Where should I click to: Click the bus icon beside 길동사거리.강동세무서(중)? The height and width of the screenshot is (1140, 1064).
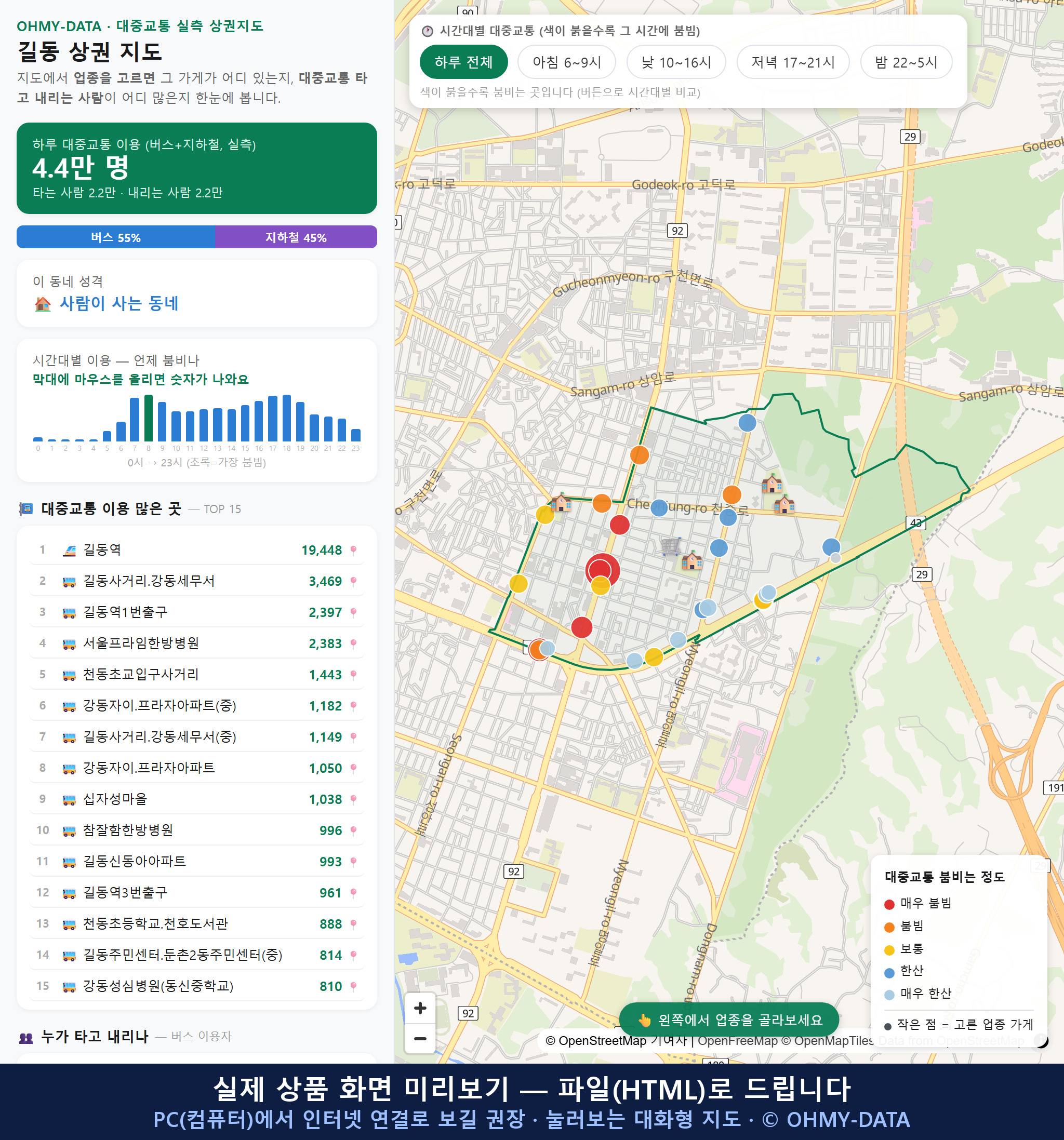tap(69, 737)
